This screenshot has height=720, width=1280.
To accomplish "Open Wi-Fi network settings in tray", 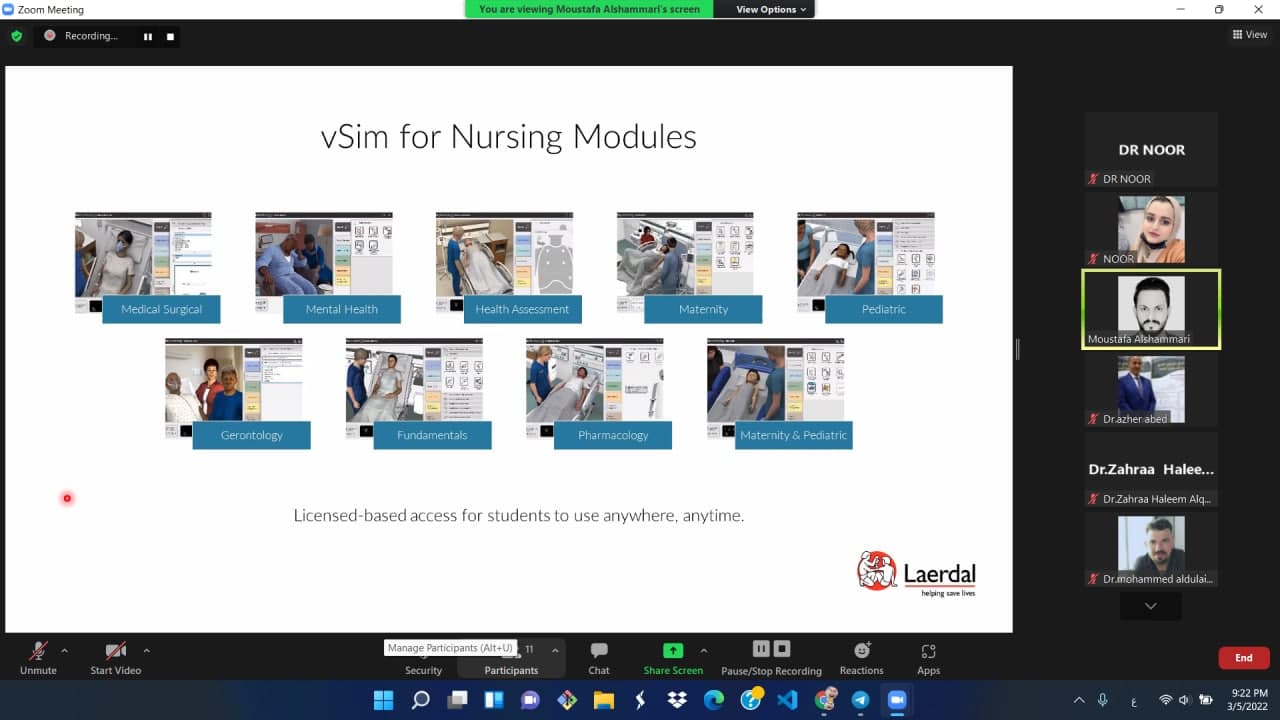I will [1165, 700].
